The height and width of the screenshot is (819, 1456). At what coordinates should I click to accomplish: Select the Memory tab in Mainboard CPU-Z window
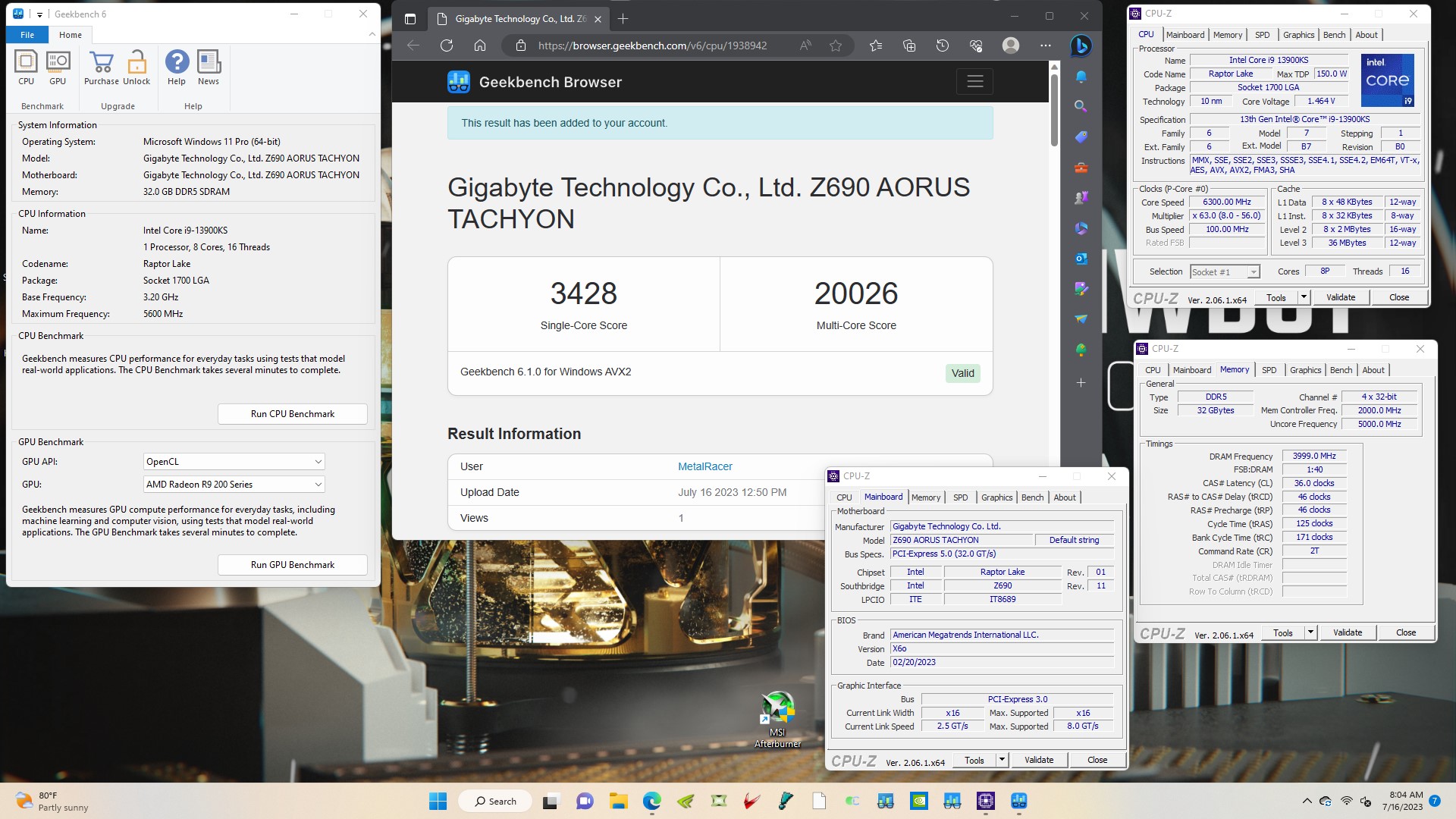click(925, 497)
